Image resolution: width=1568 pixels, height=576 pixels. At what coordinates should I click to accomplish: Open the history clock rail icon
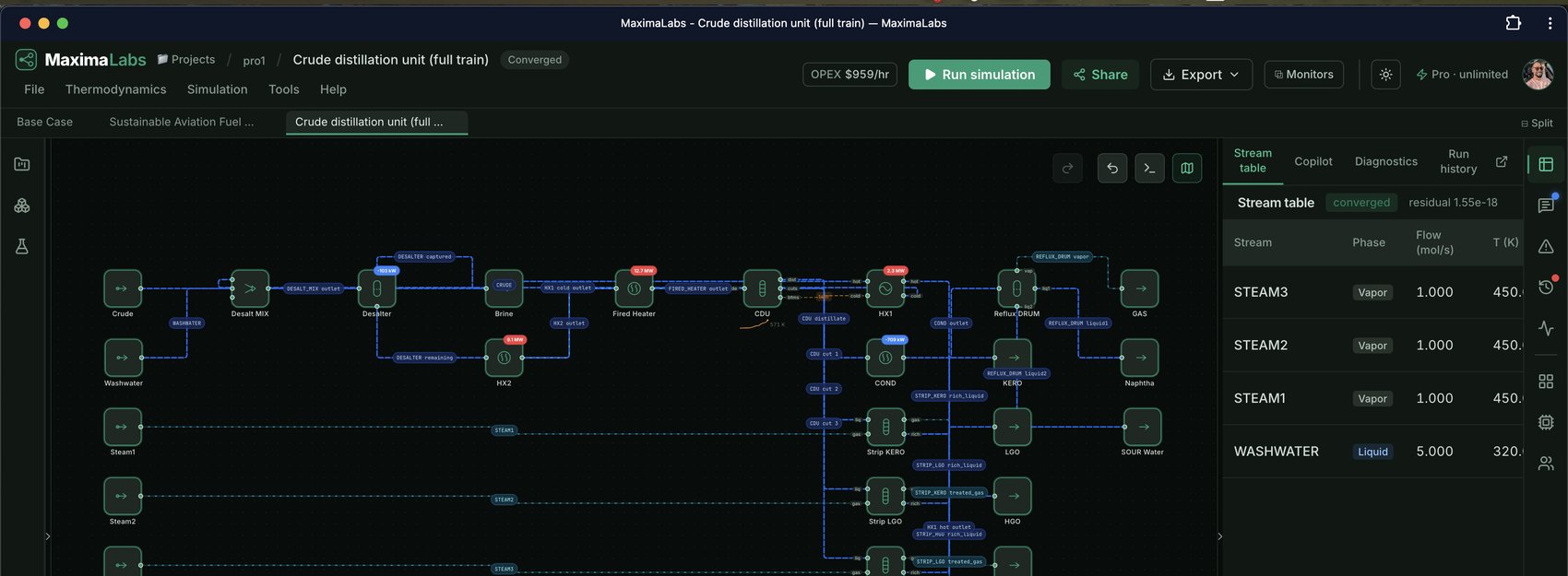coord(1546,287)
